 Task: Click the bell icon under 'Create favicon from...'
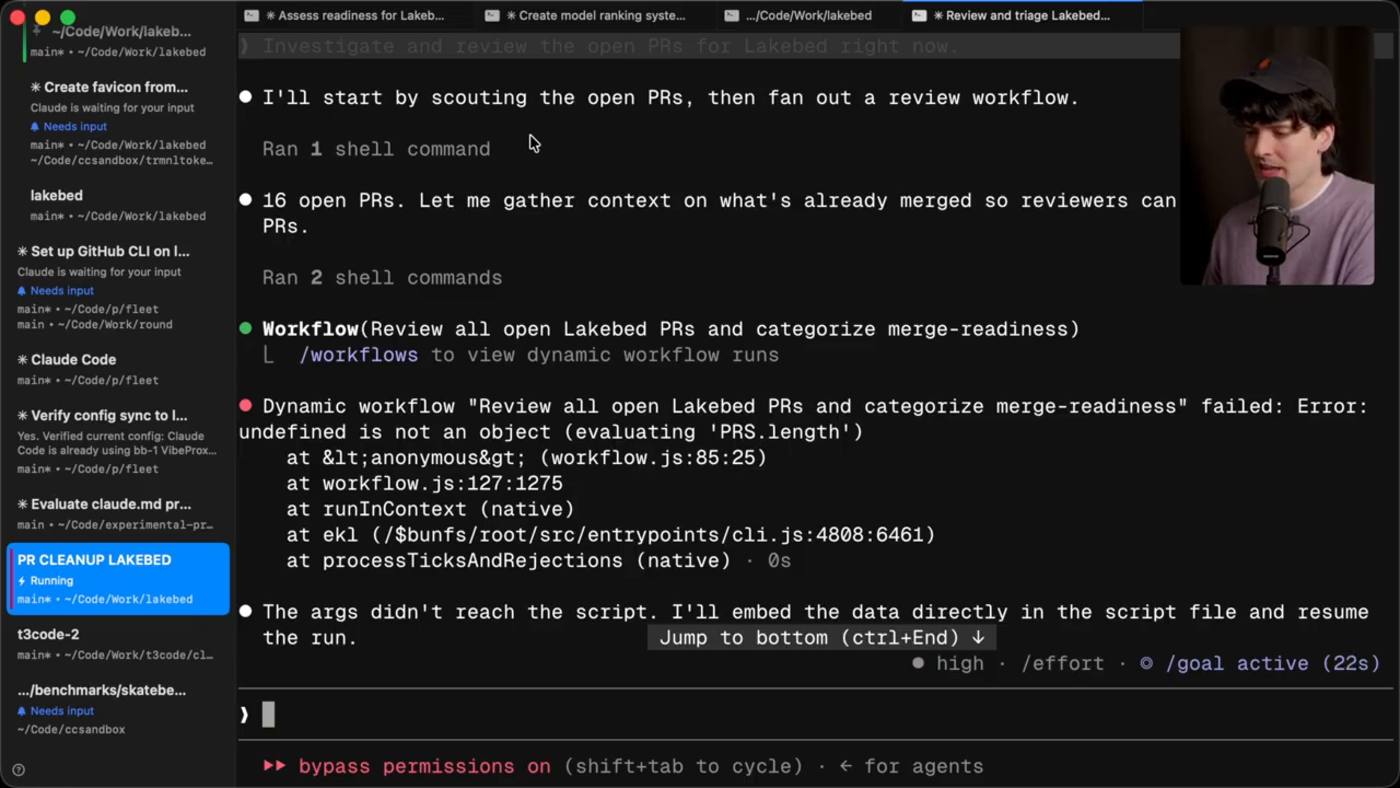(35, 127)
